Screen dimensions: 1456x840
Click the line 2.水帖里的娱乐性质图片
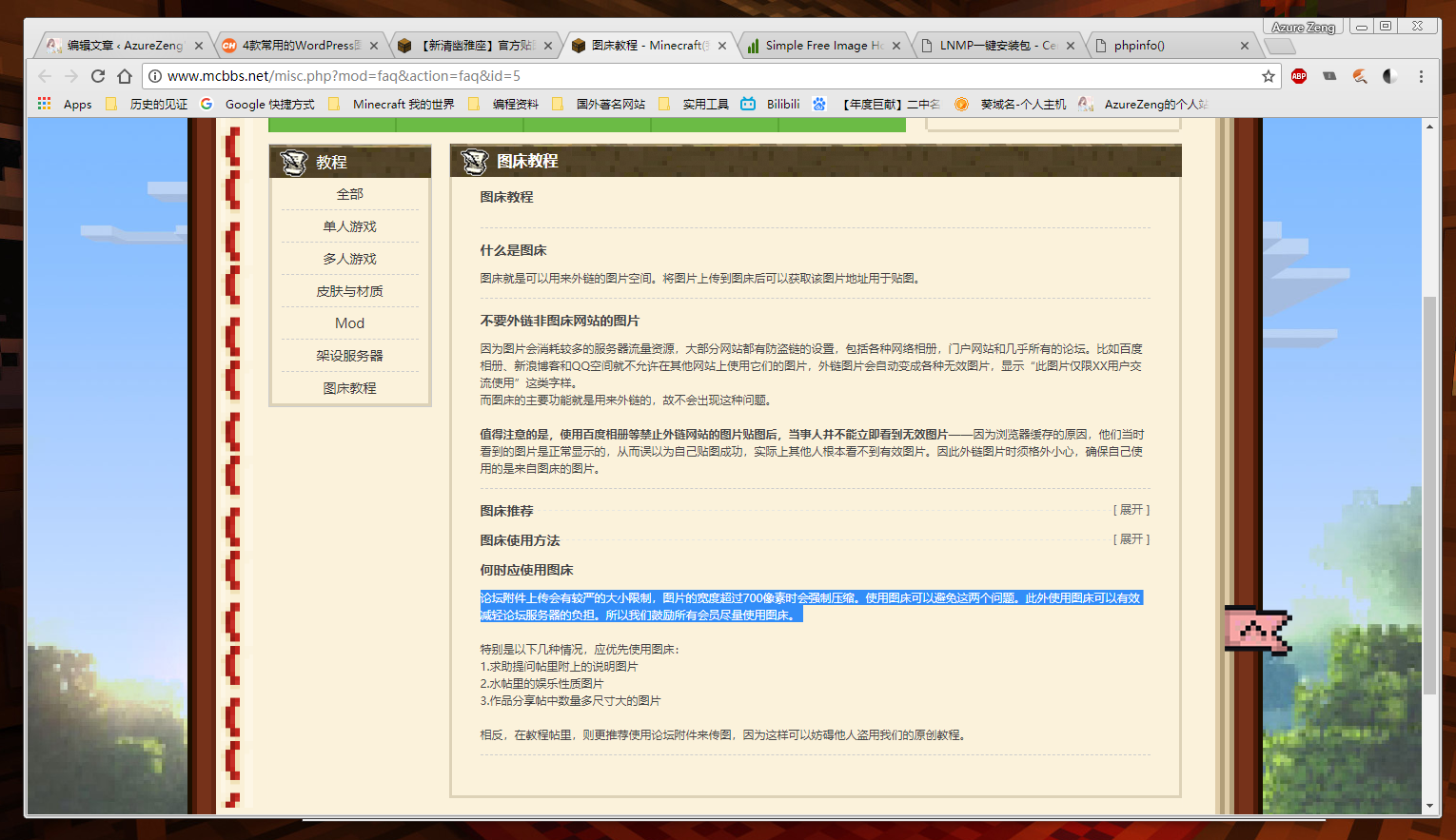pos(541,683)
